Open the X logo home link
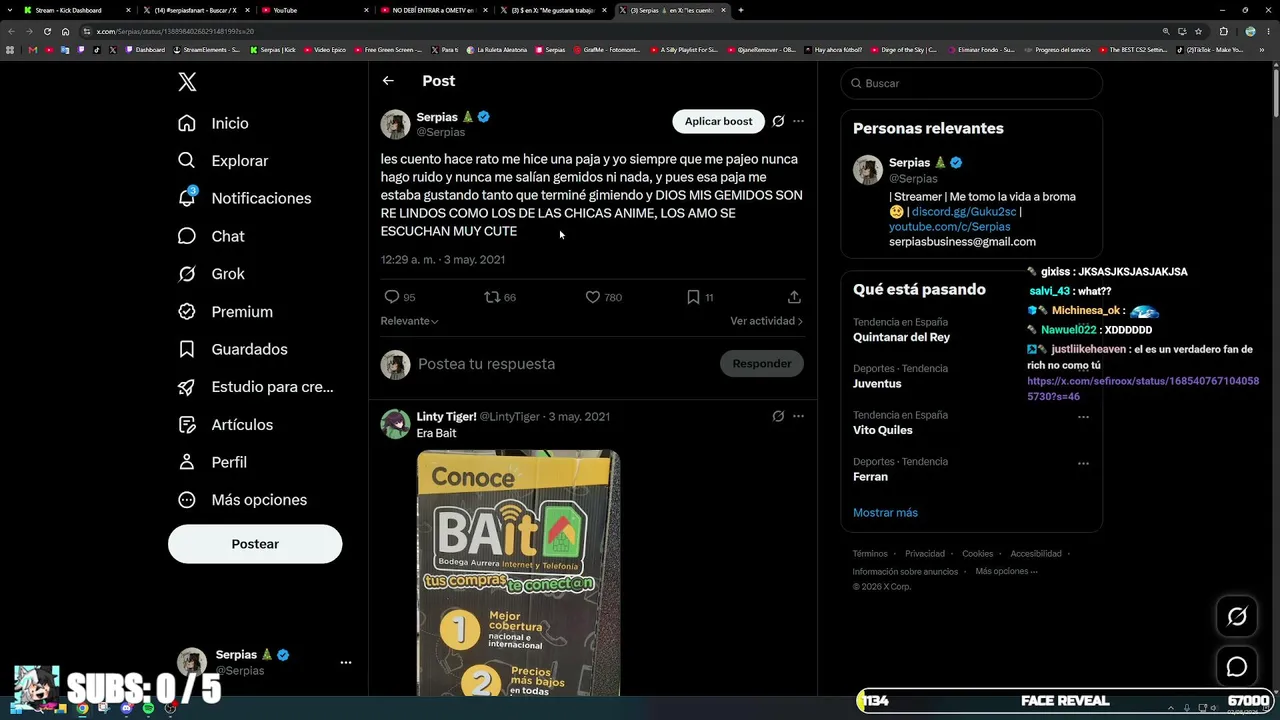The image size is (1280, 720). tap(187, 82)
